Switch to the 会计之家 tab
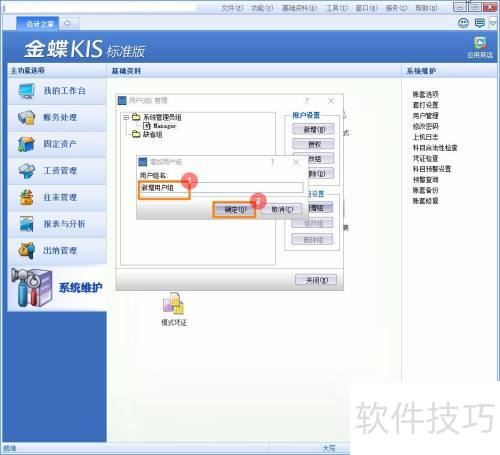The width and height of the screenshot is (500, 455). (x=38, y=24)
